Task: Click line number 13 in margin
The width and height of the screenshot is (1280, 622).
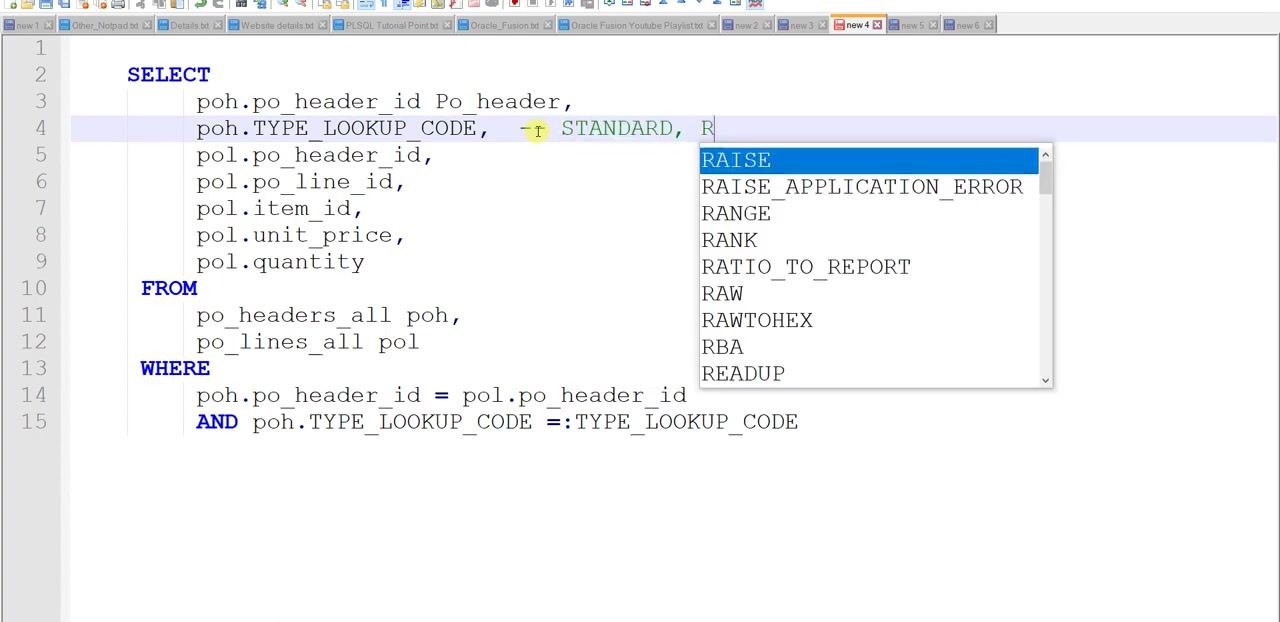Action: [x=35, y=368]
